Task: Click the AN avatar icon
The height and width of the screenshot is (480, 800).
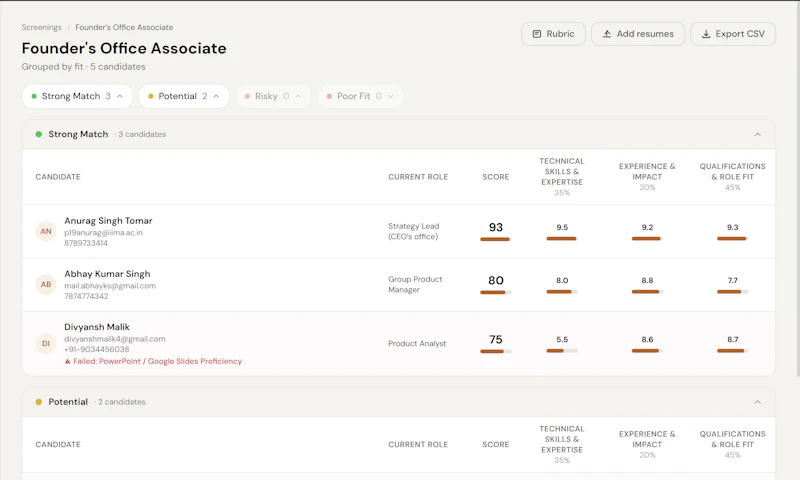Action: (x=46, y=231)
